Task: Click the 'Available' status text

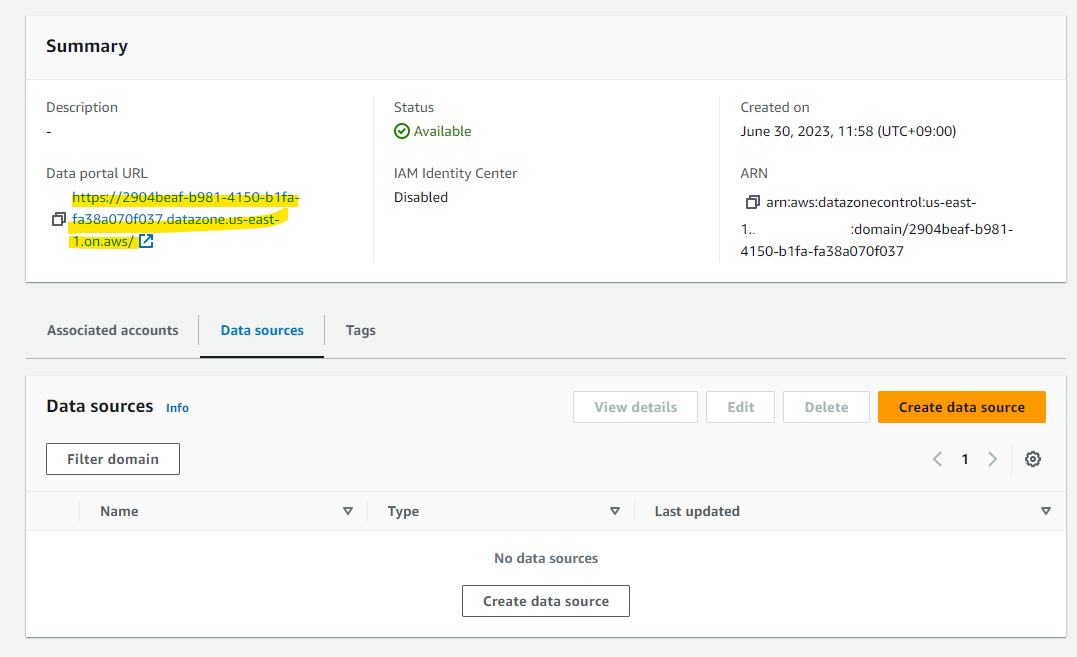Action: click(x=442, y=131)
